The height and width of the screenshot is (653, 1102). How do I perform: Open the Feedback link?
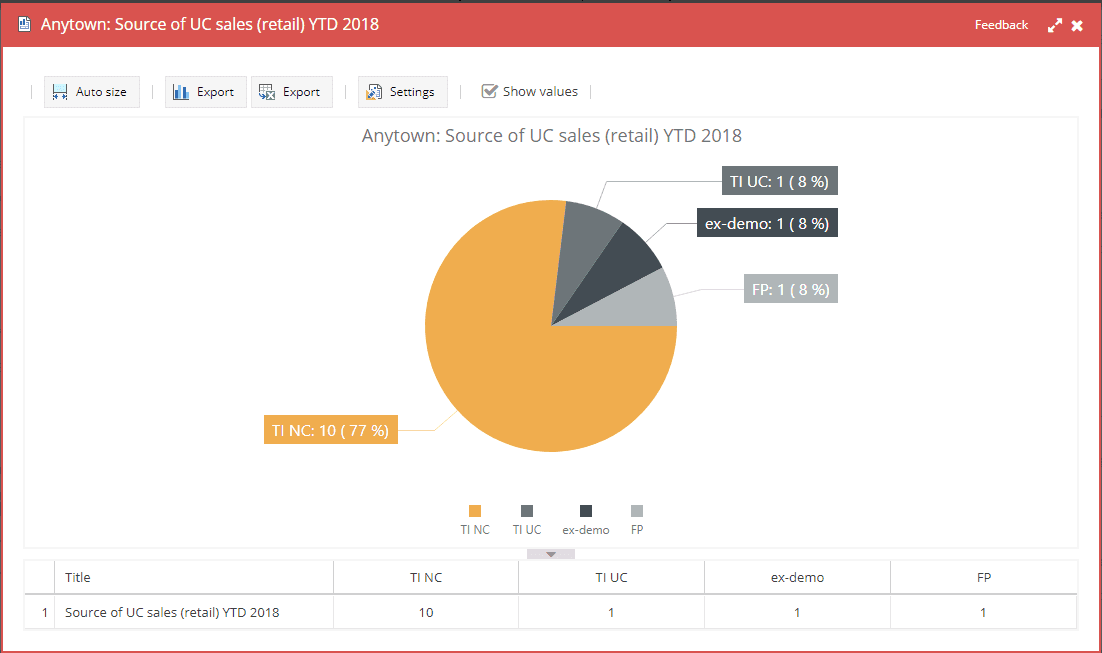pos(1001,25)
